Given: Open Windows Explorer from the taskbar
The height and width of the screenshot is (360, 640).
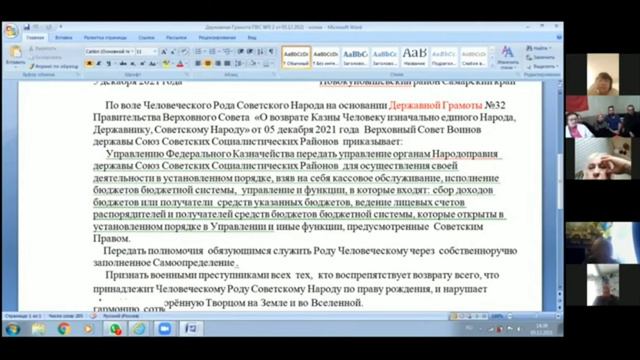Looking at the screenshot, I should pyautogui.click(x=39, y=329).
